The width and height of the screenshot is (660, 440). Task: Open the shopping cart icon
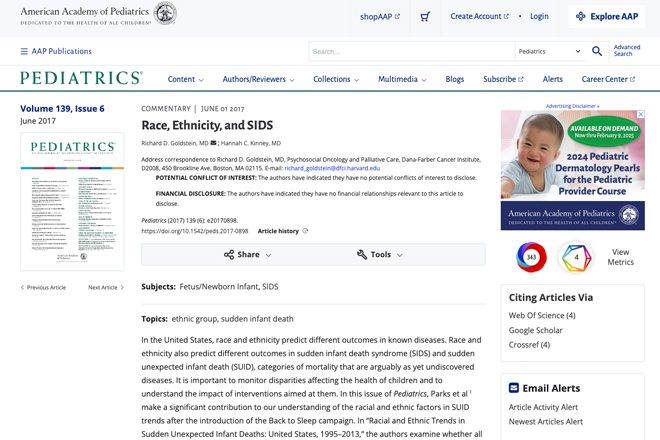point(425,17)
